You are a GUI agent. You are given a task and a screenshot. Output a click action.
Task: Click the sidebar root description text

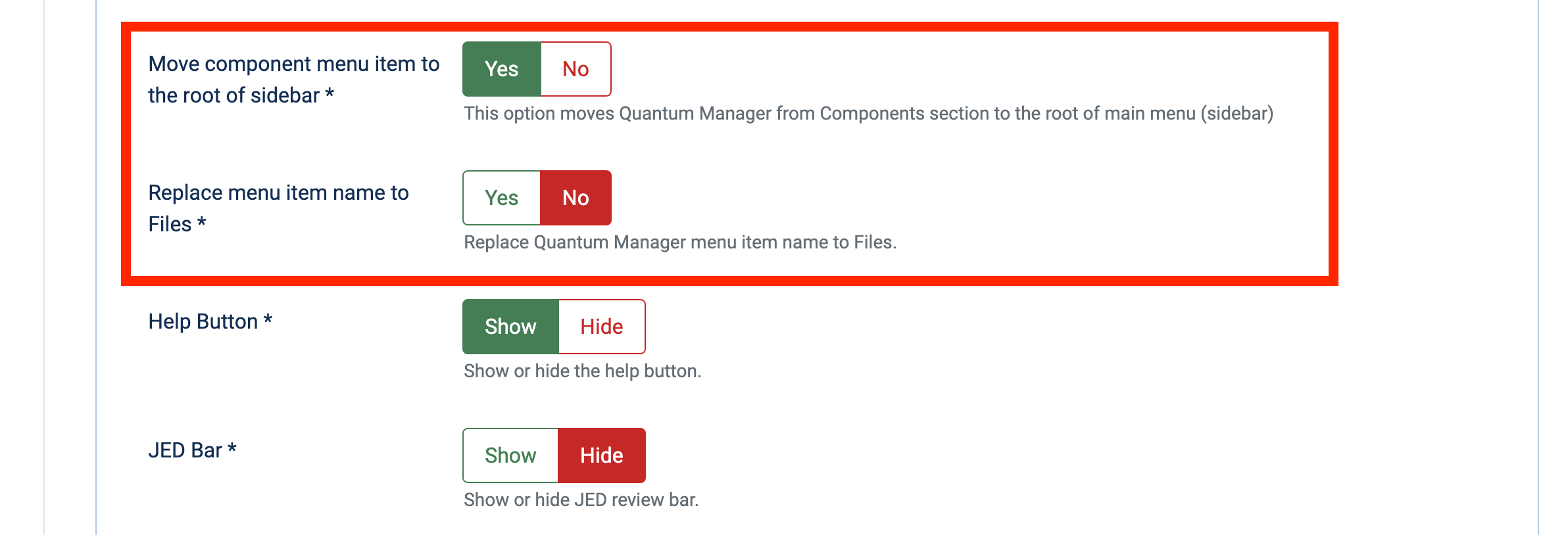coord(868,112)
